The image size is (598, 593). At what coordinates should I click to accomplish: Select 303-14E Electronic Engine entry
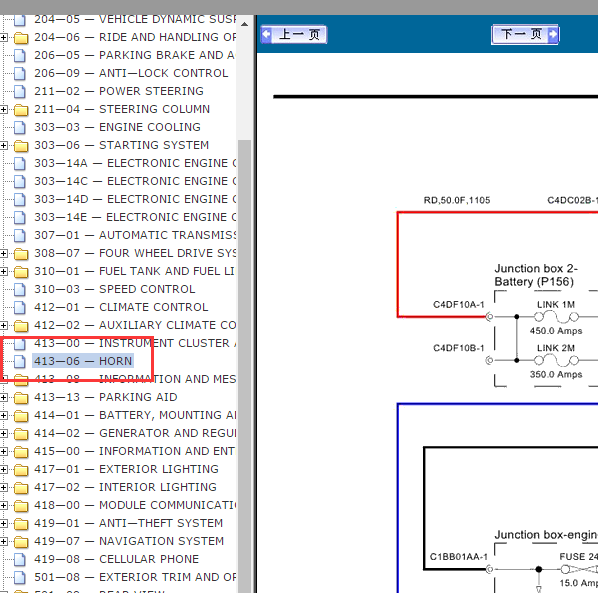(x=135, y=217)
